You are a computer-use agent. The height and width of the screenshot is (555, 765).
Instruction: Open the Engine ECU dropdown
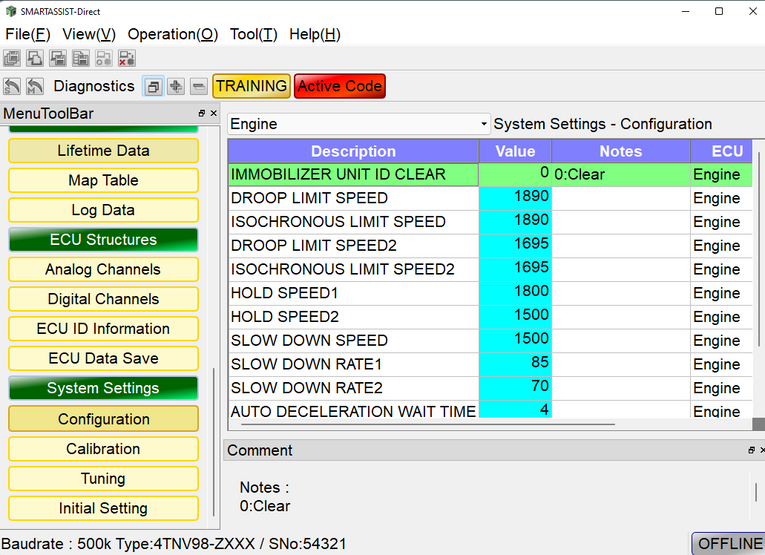tap(359, 124)
